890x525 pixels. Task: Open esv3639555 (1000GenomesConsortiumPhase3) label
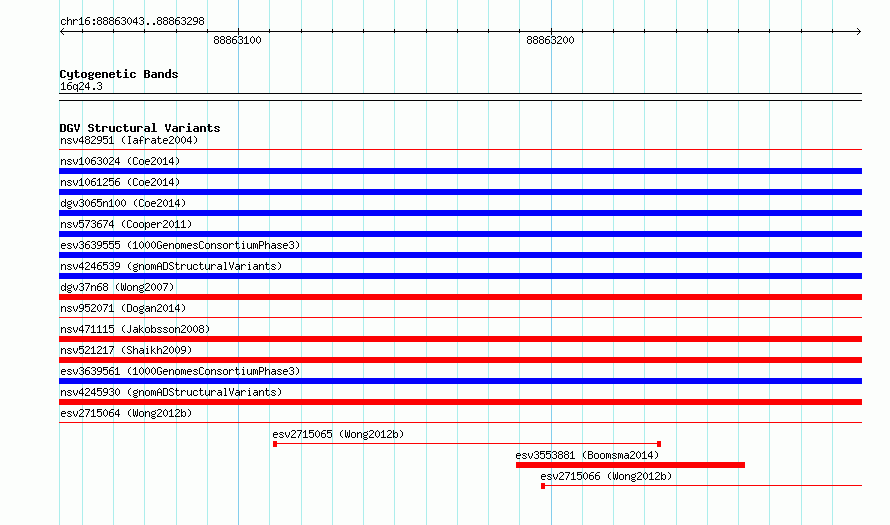(x=180, y=245)
